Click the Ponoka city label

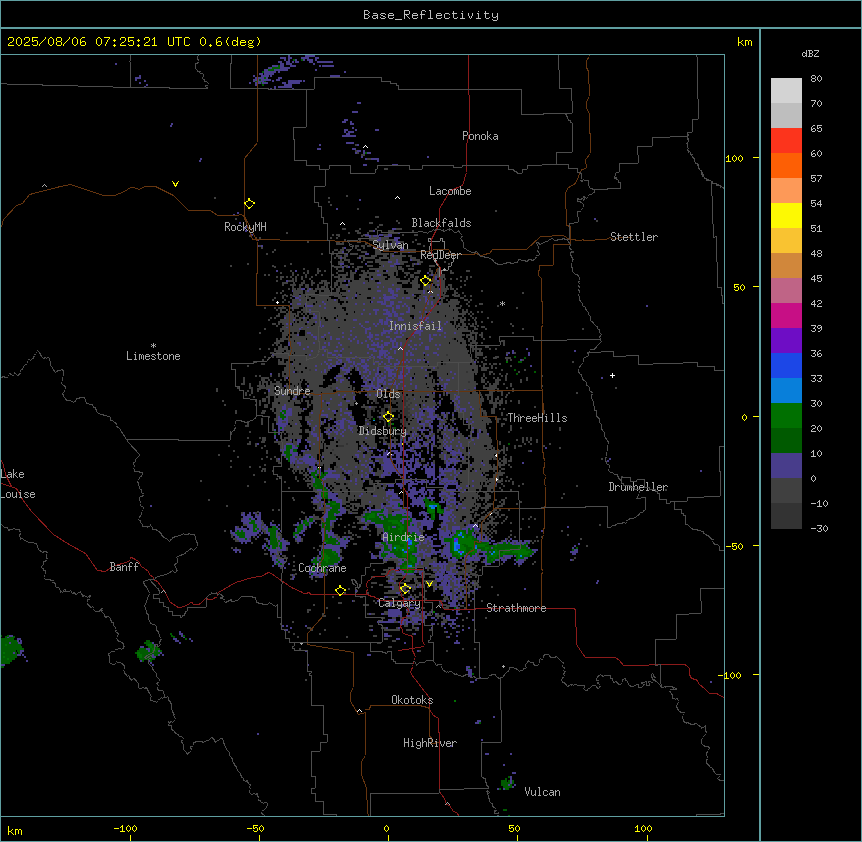coord(480,136)
